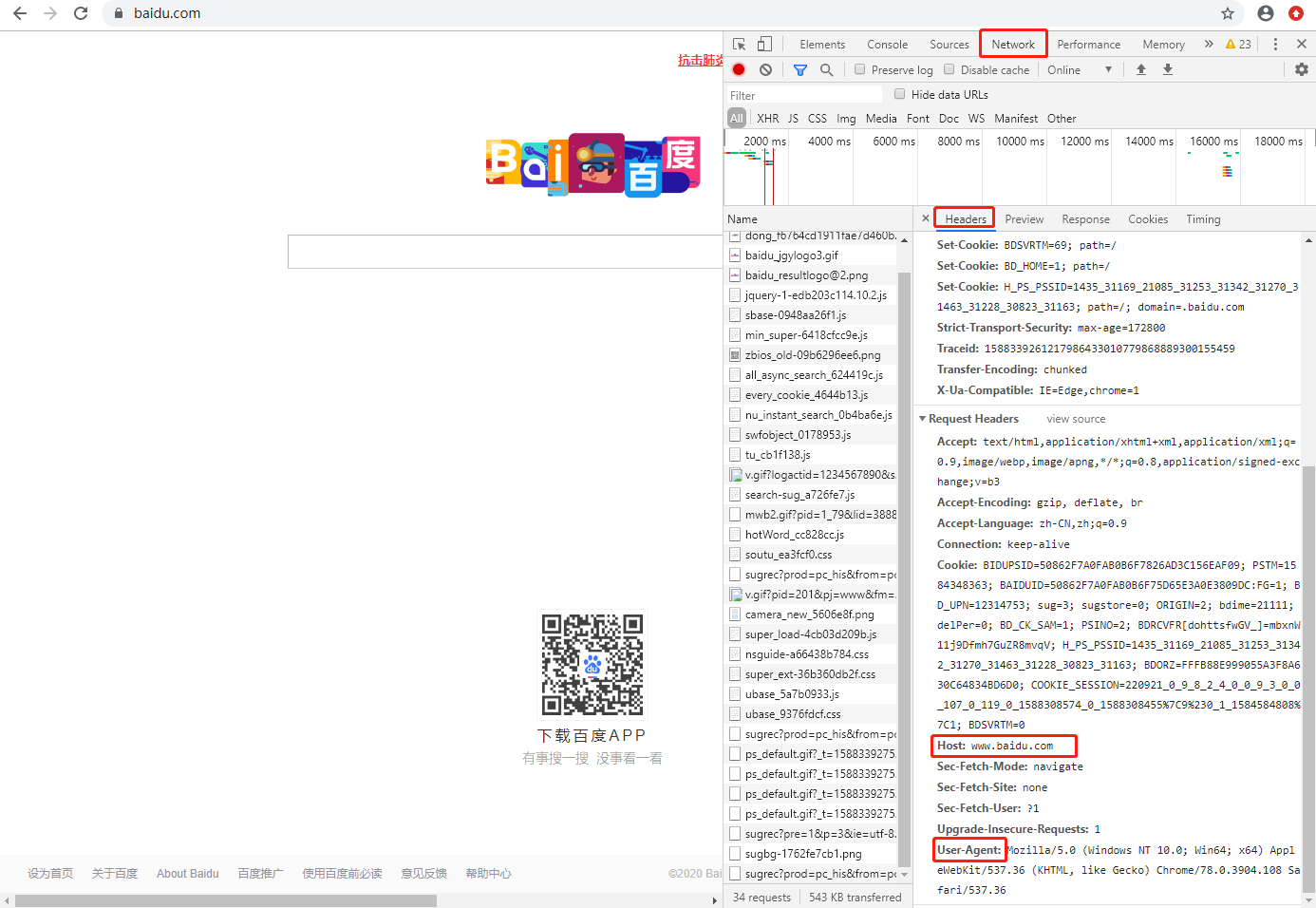Open the Online throttling dropdown
This screenshot has width=1316, height=908.
tap(1080, 69)
